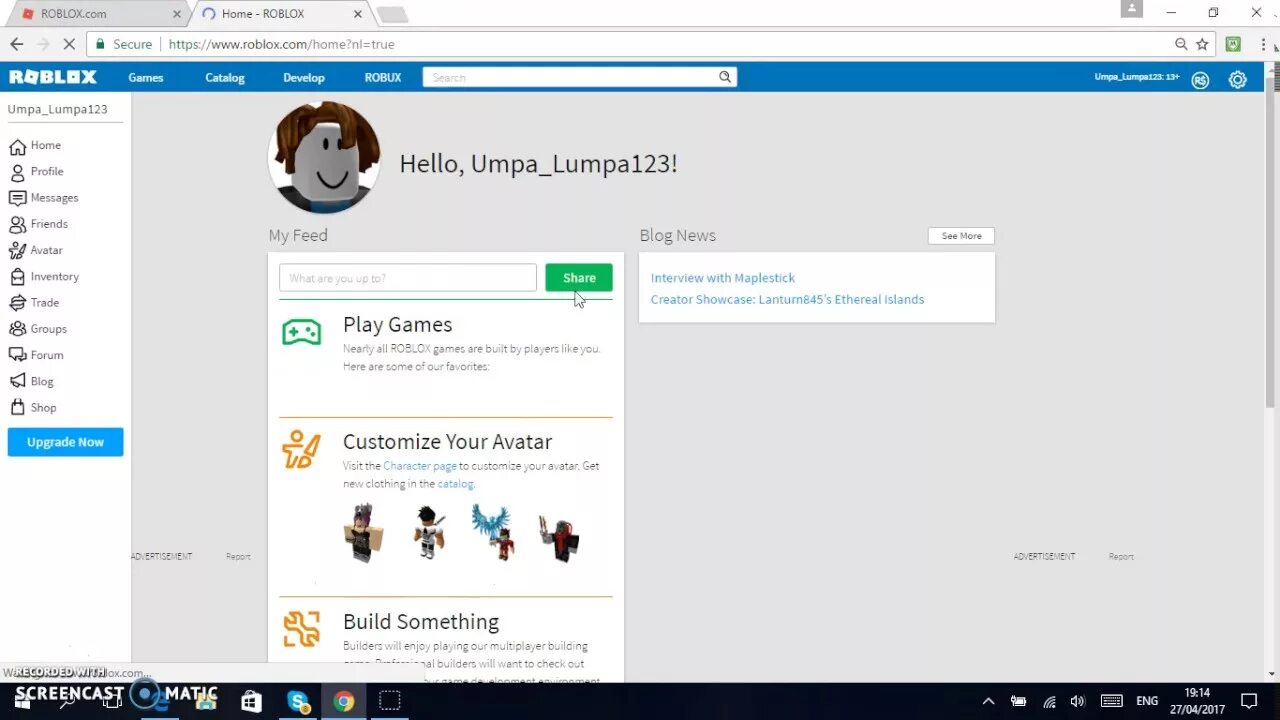Click the What are you up to field
The height and width of the screenshot is (720, 1280).
click(x=408, y=278)
